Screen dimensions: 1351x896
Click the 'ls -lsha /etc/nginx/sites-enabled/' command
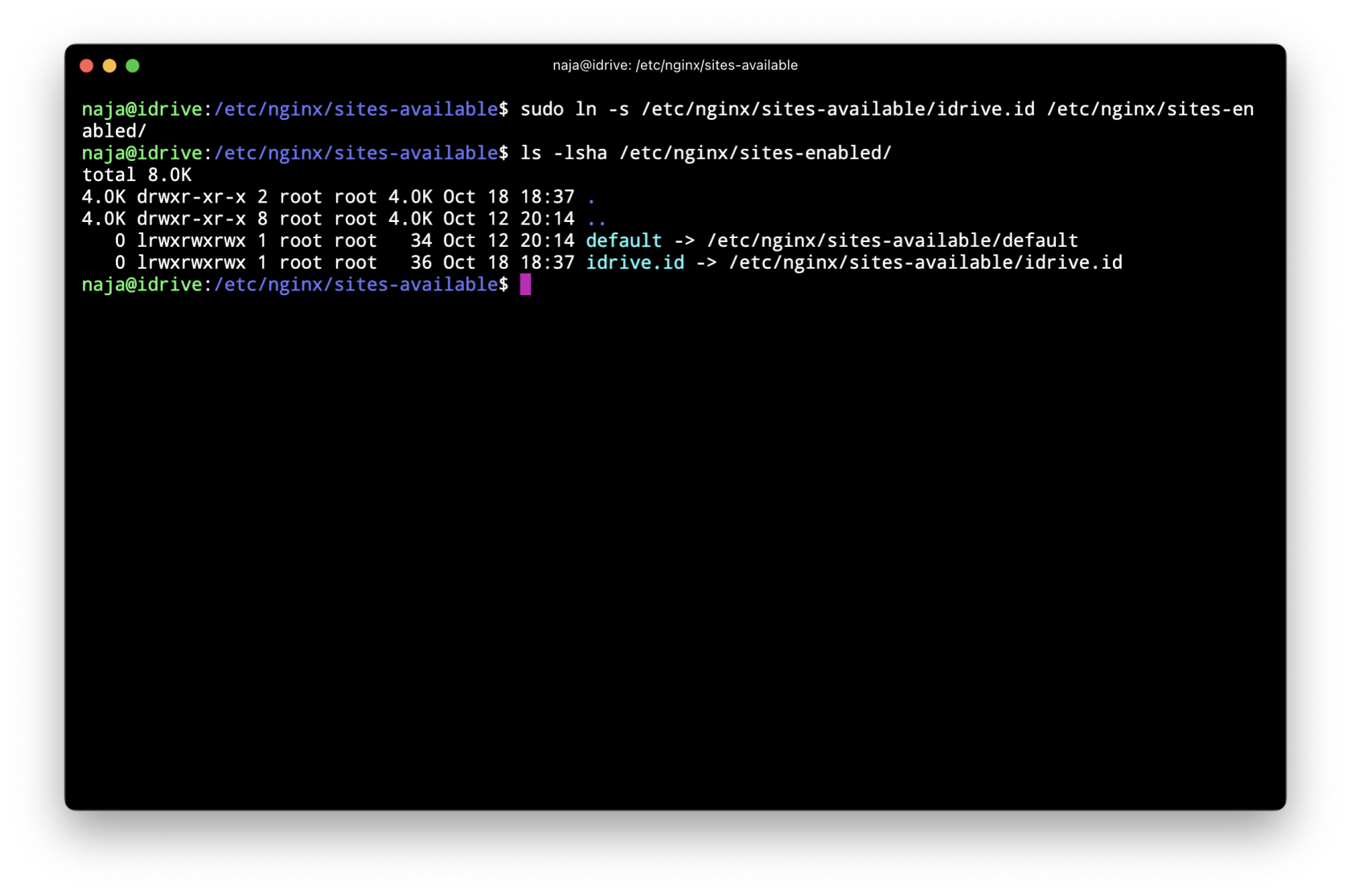[706, 153]
